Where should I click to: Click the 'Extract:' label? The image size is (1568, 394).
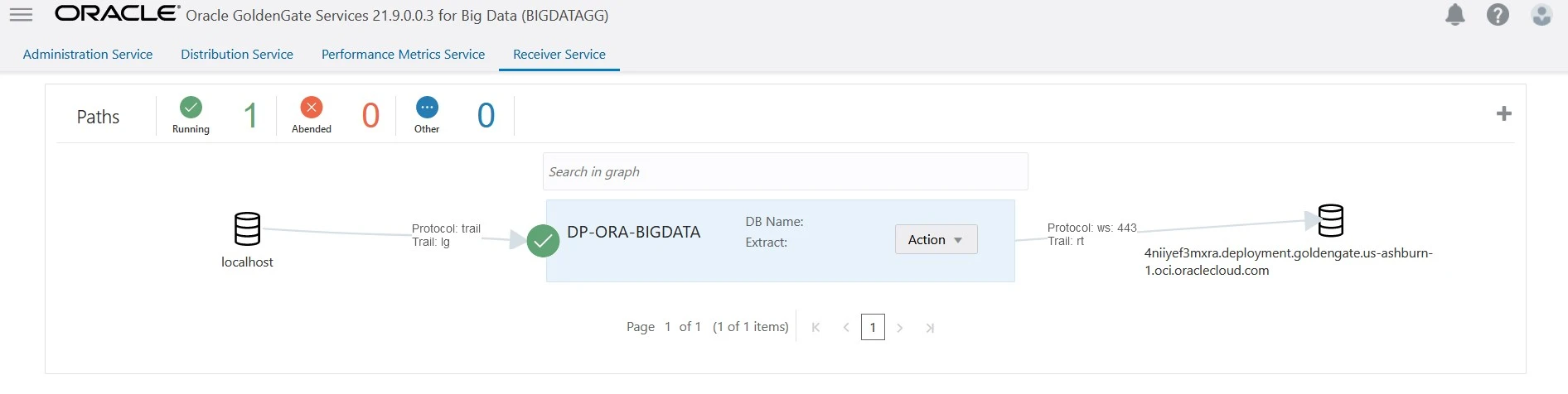point(766,243)
